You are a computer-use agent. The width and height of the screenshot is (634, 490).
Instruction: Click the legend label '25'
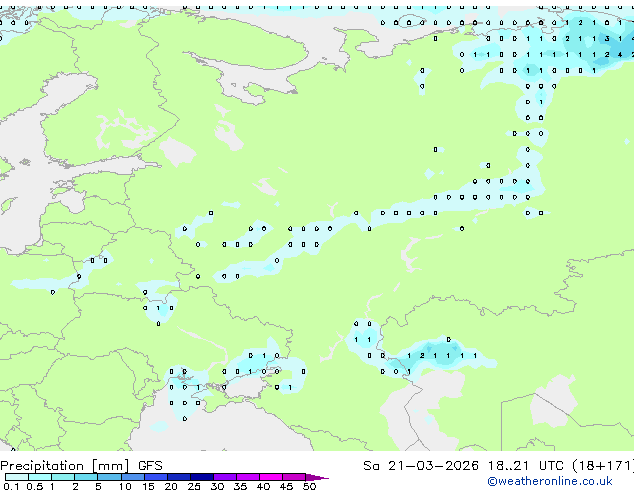(194, 486)
